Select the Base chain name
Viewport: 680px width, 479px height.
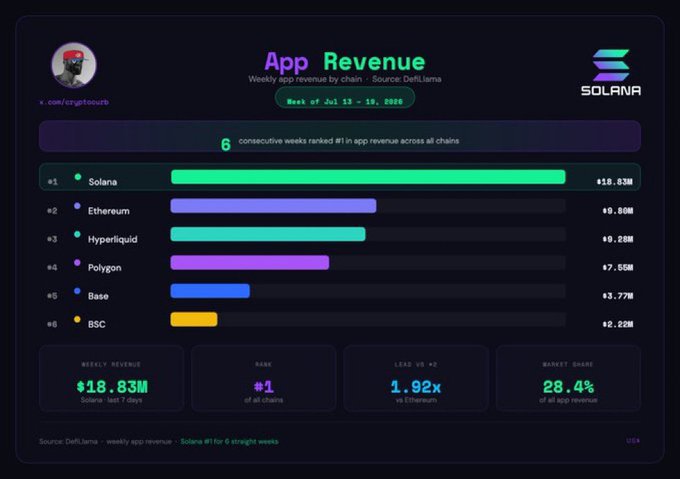(x=98, y=296)
